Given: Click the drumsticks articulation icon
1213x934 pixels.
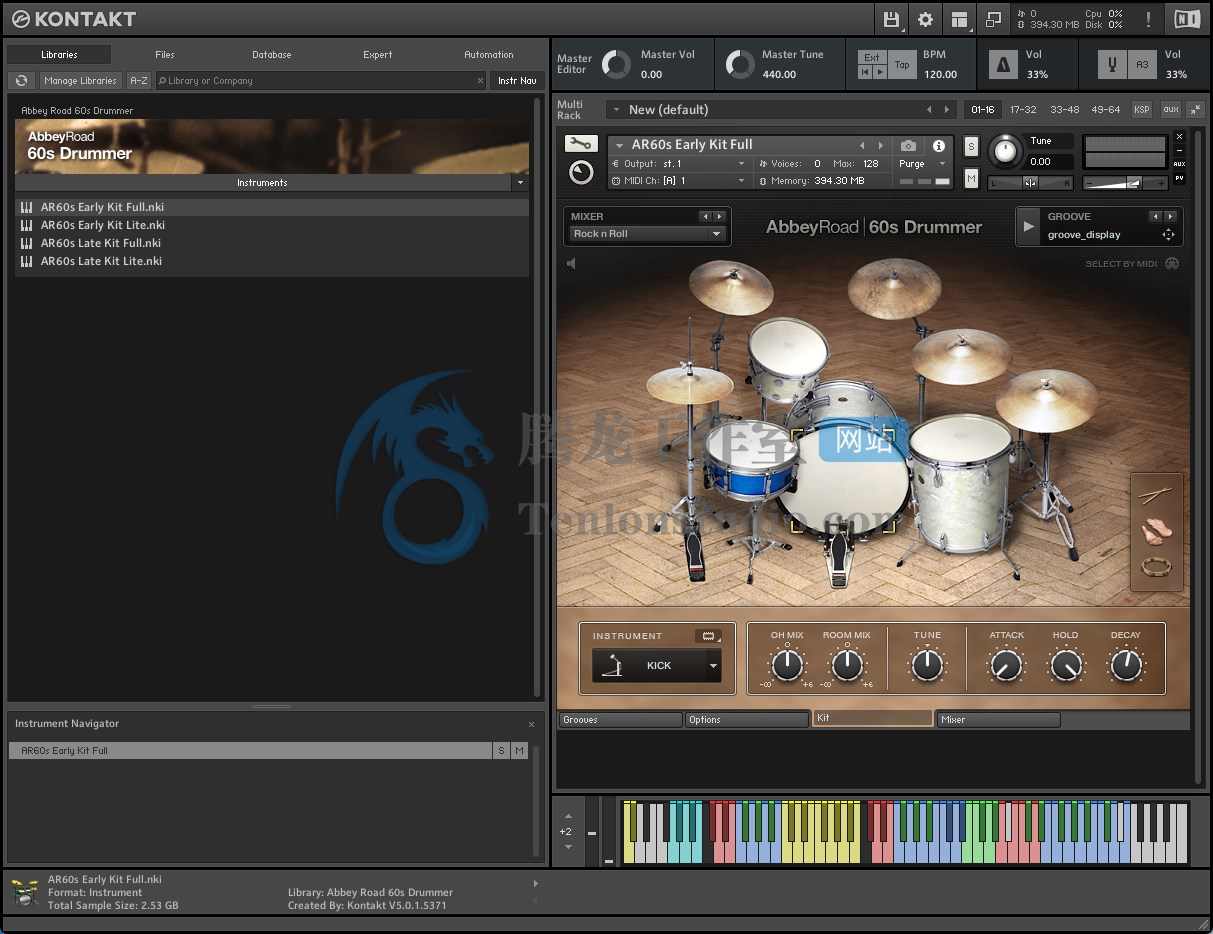Looking at the screenshot, I should pyautogui.click(x=1156, y=494).
